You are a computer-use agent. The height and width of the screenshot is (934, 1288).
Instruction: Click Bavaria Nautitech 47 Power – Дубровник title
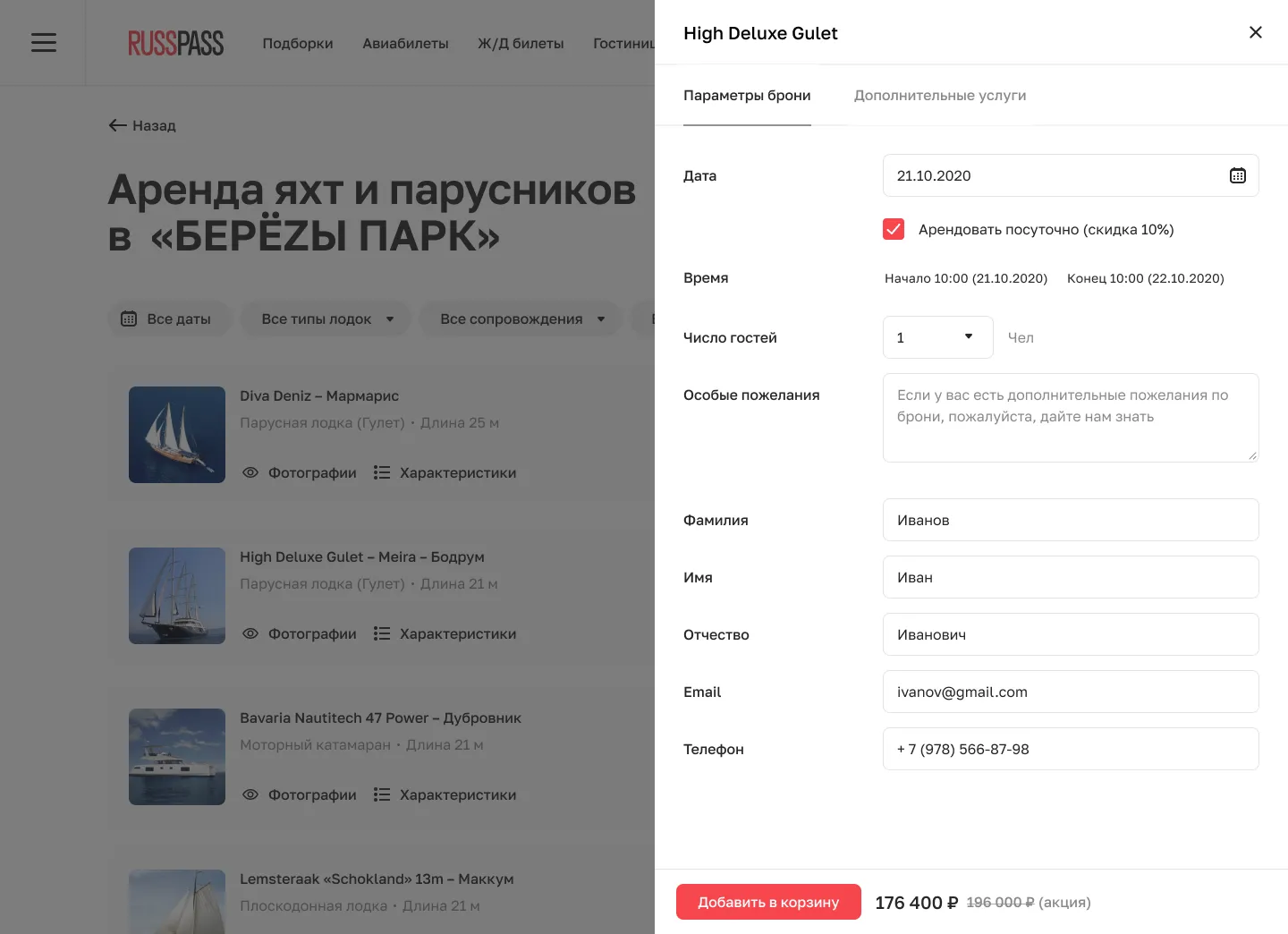(x=380, y=717)
